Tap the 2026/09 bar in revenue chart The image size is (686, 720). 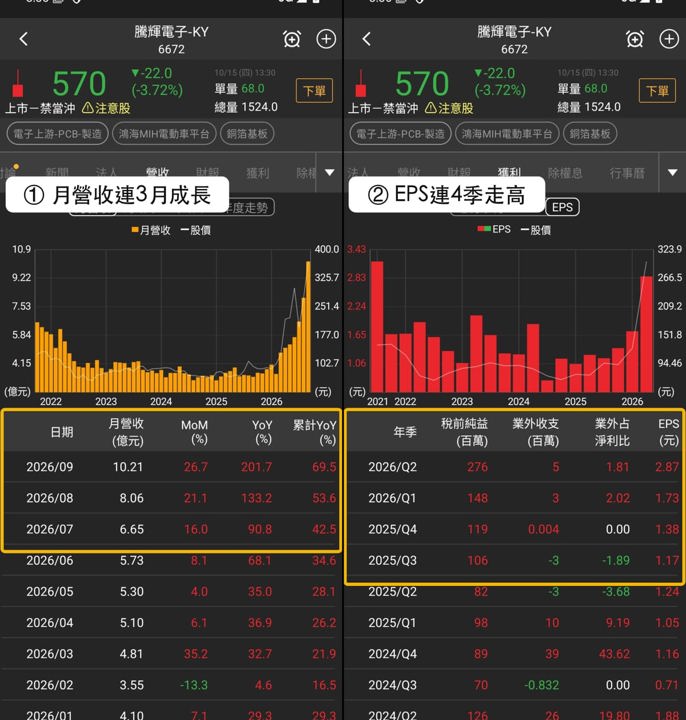[x=308, y=326]
